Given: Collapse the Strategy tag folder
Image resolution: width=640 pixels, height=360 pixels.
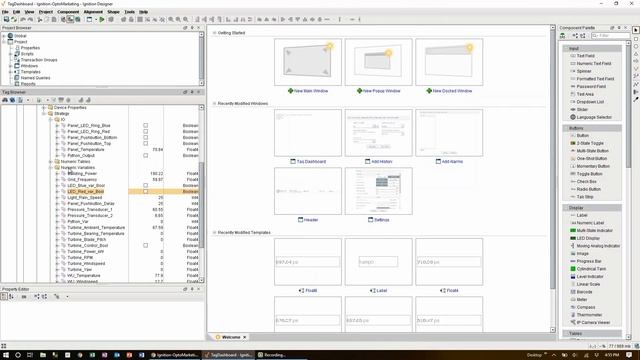Looking at the screenshot, I should pyautogui.click(x=44, y=113).
